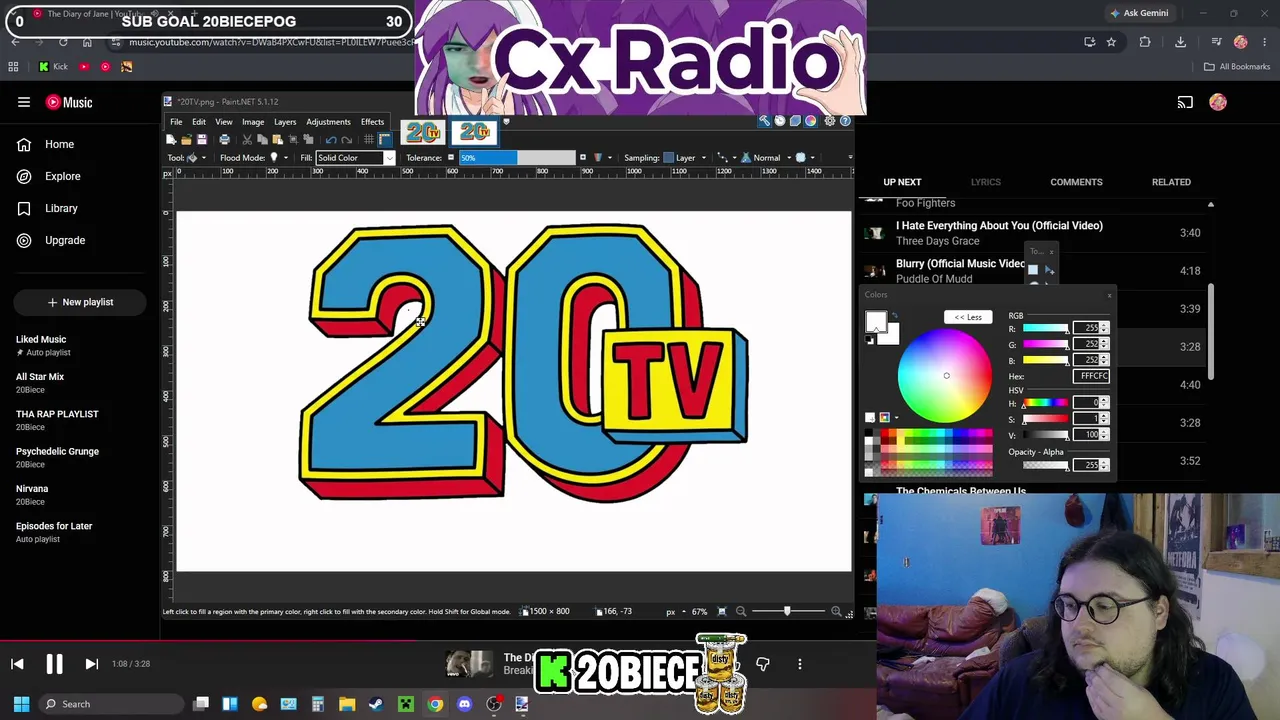The width and height of the screenshot is (1280, 720).
Task: Toggle the rulers button in Paint.NET
Action: (384, 140)
